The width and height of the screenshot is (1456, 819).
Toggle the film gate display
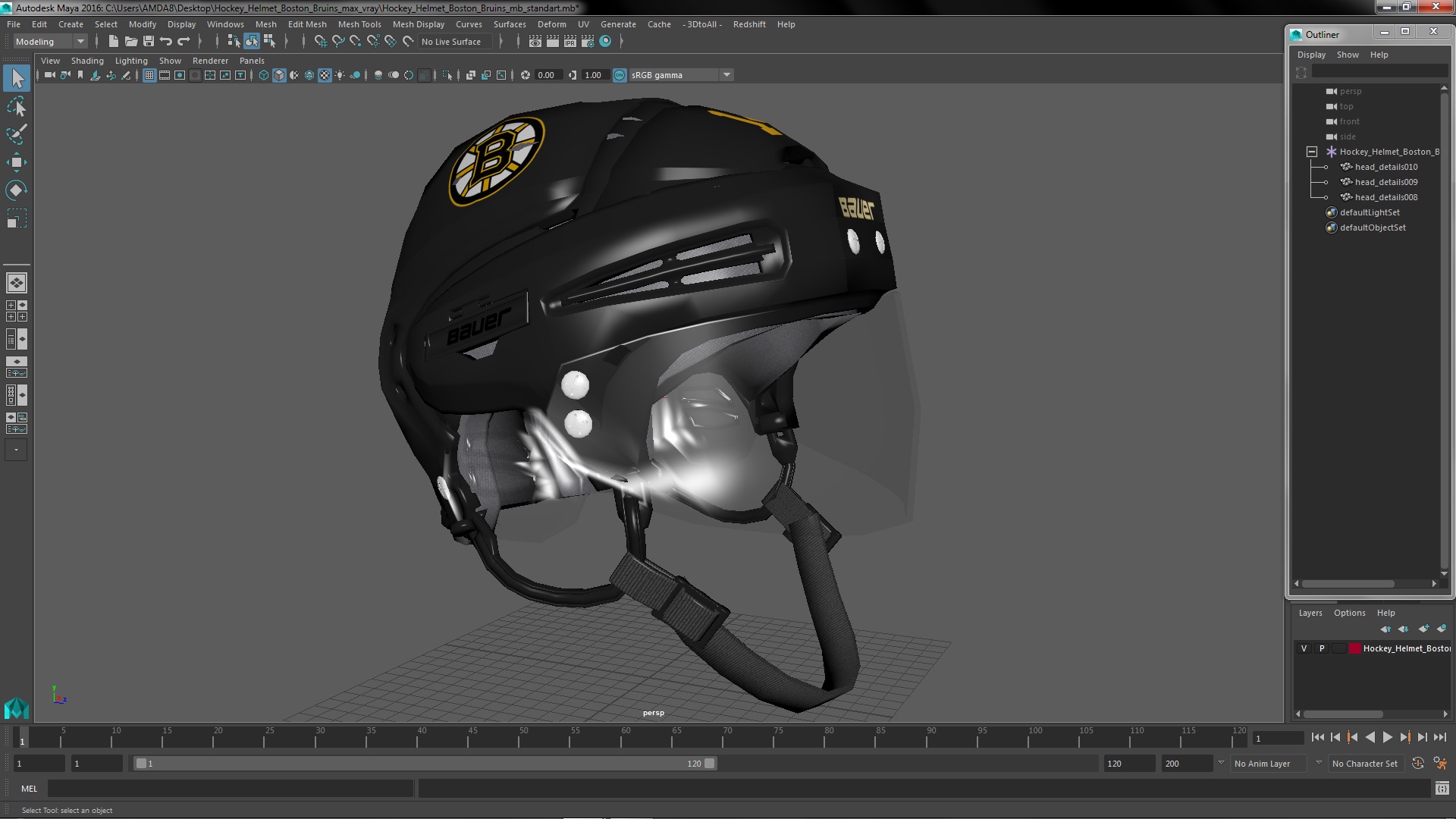coord(165,75)
